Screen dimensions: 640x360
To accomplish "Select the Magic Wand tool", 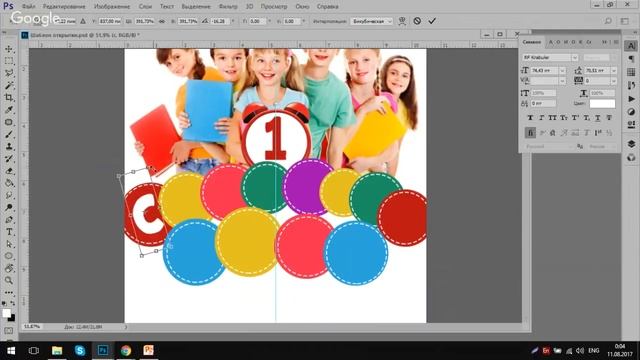I will click(9, 85).
